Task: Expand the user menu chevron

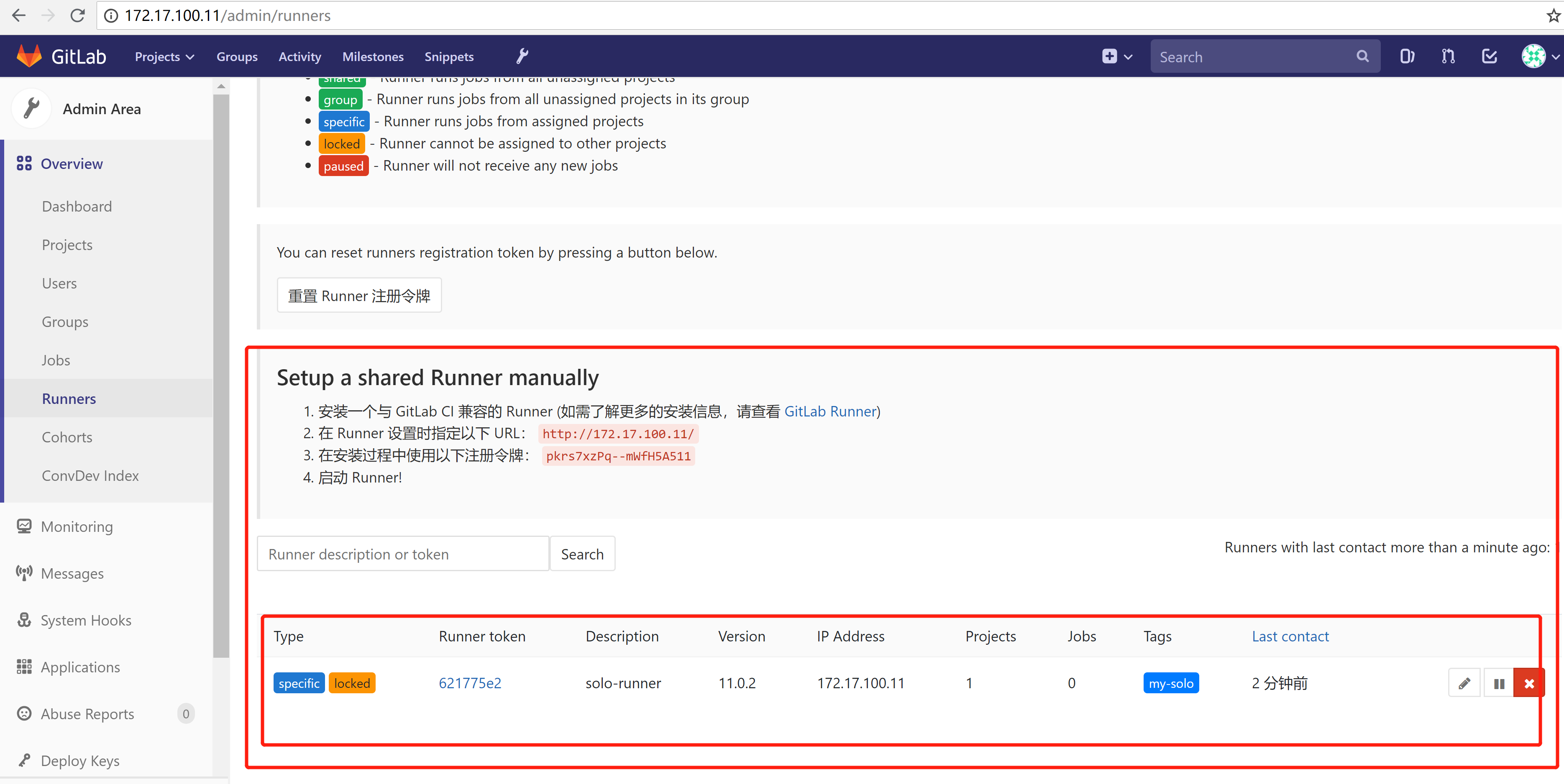Action: [x=1555, y=57]
